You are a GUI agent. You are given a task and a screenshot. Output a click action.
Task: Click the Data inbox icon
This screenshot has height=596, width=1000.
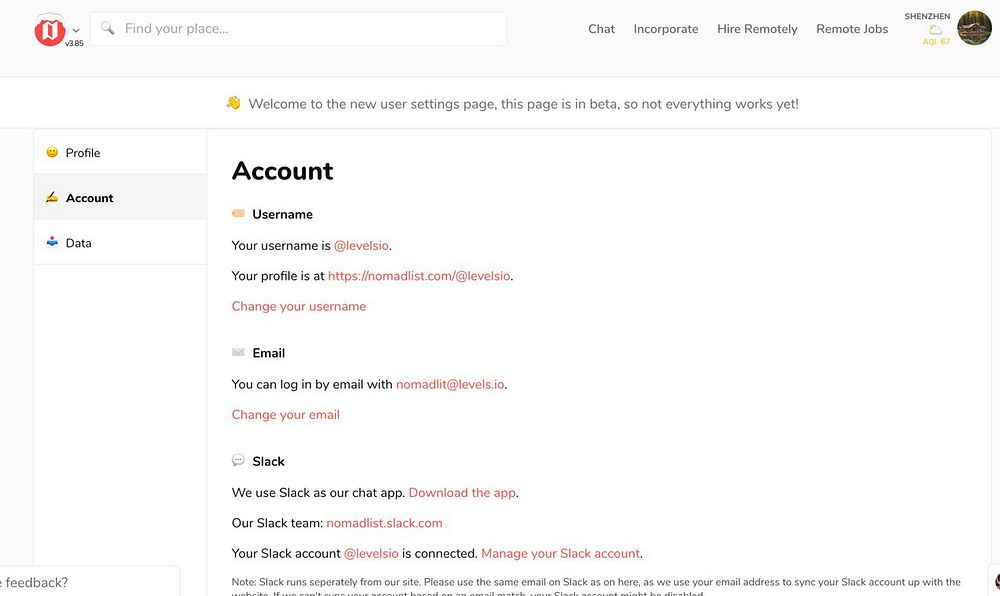point(52,242)
